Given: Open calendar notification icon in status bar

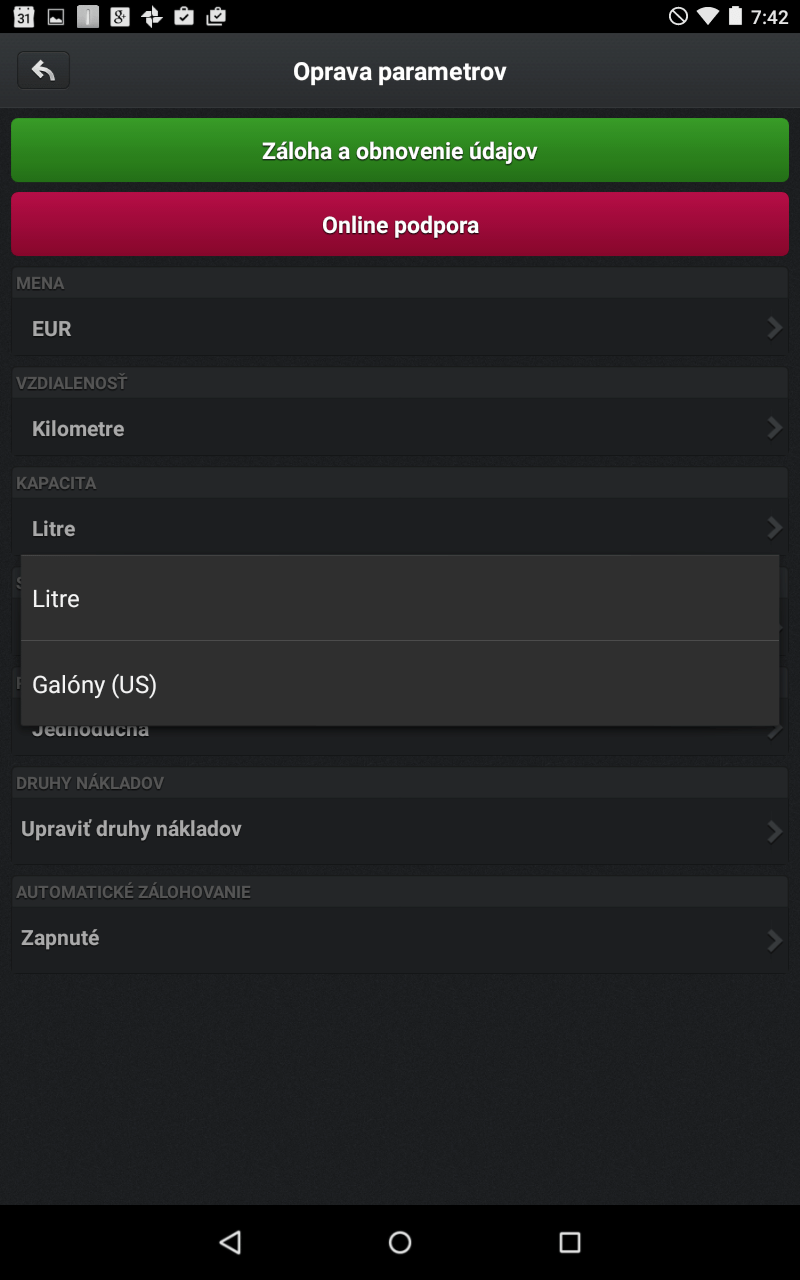Looking at the screenshot, I should pos(24,16).
